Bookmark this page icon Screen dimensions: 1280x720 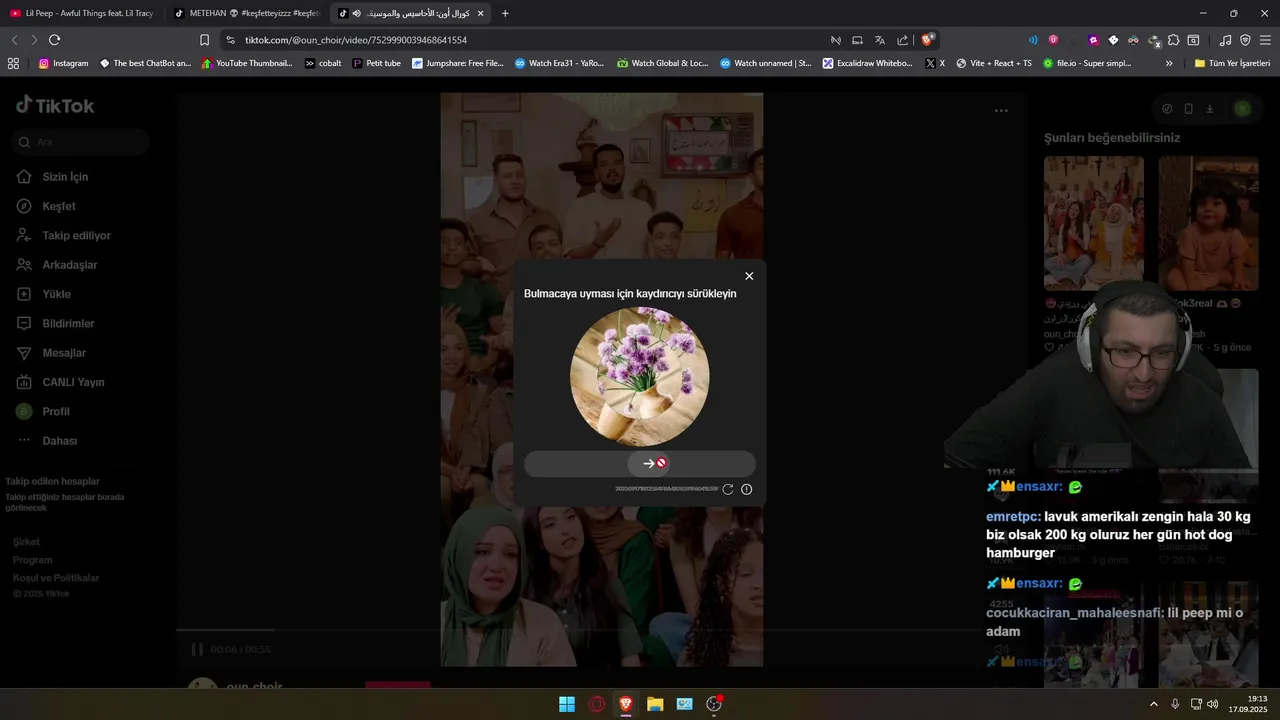(x=204, y=40)
